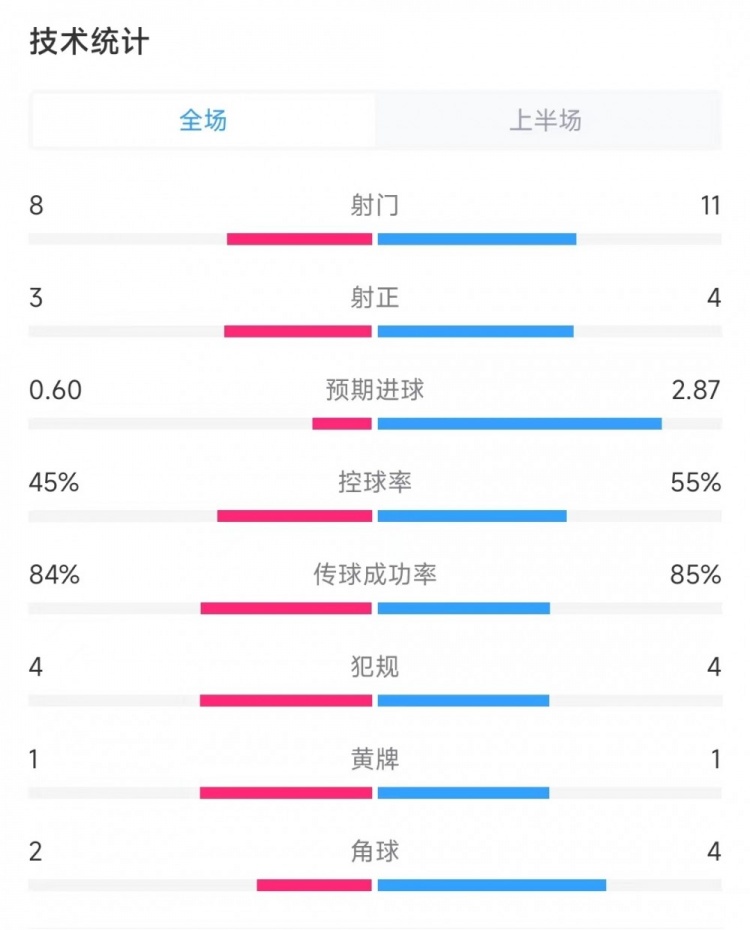Click the pink bar under 射门
This screenshot has width=750, height=930.
tap(299, 239)
